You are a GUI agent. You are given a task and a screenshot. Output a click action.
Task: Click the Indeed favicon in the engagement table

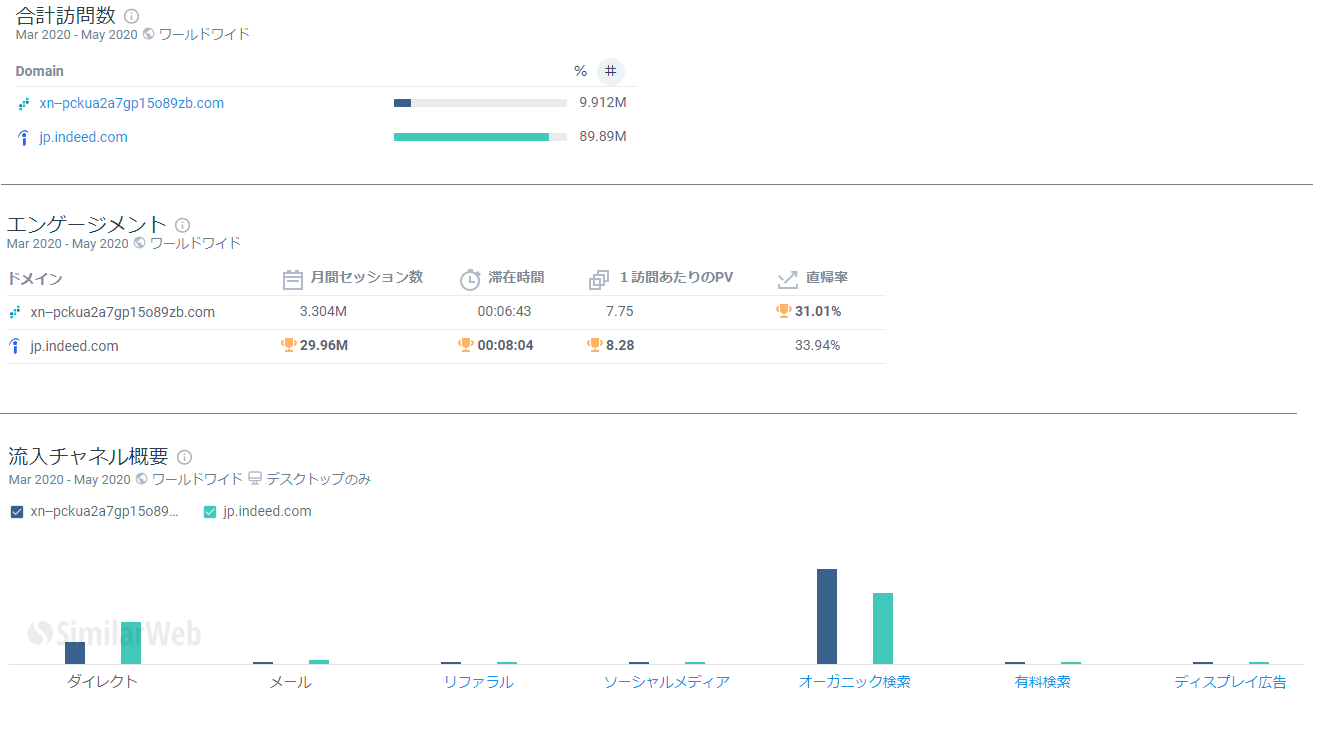point(15,347)
